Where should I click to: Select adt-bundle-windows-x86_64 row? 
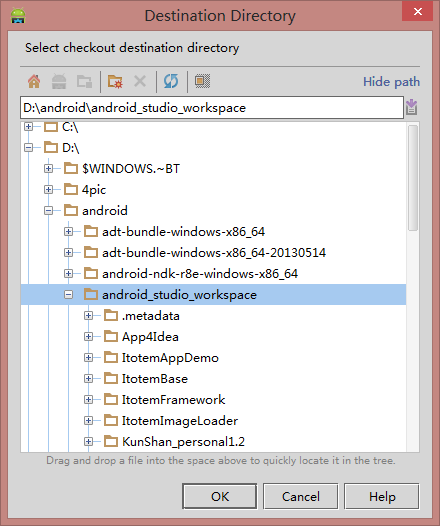pos(213,231)
